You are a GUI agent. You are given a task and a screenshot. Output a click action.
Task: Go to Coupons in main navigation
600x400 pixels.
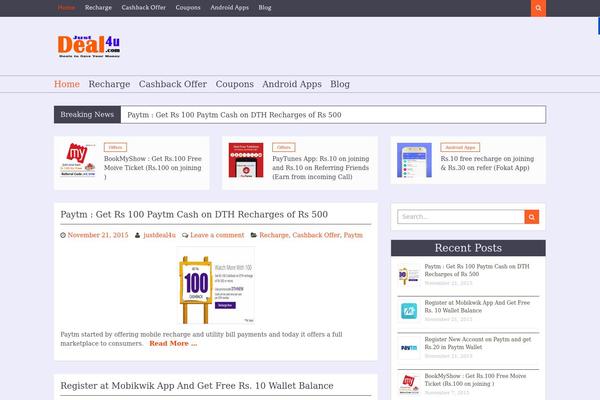click(x=235, y=84)
